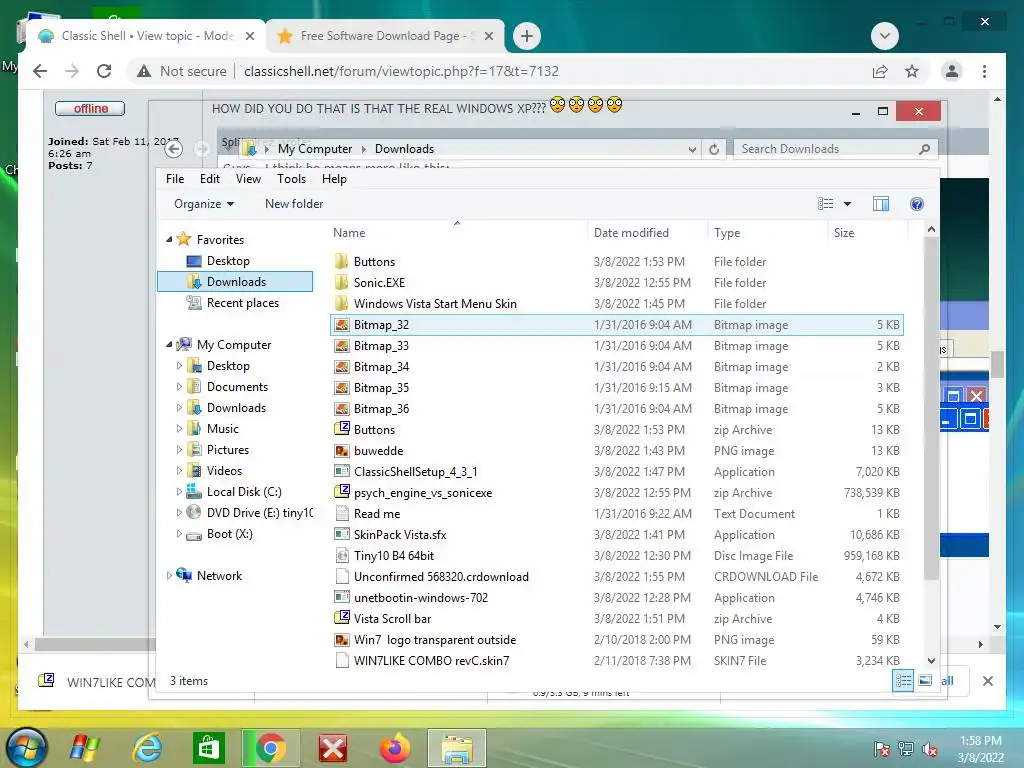Screen dimensions: 1024x768
Task: Open the View menu
Action: (248, 179)
